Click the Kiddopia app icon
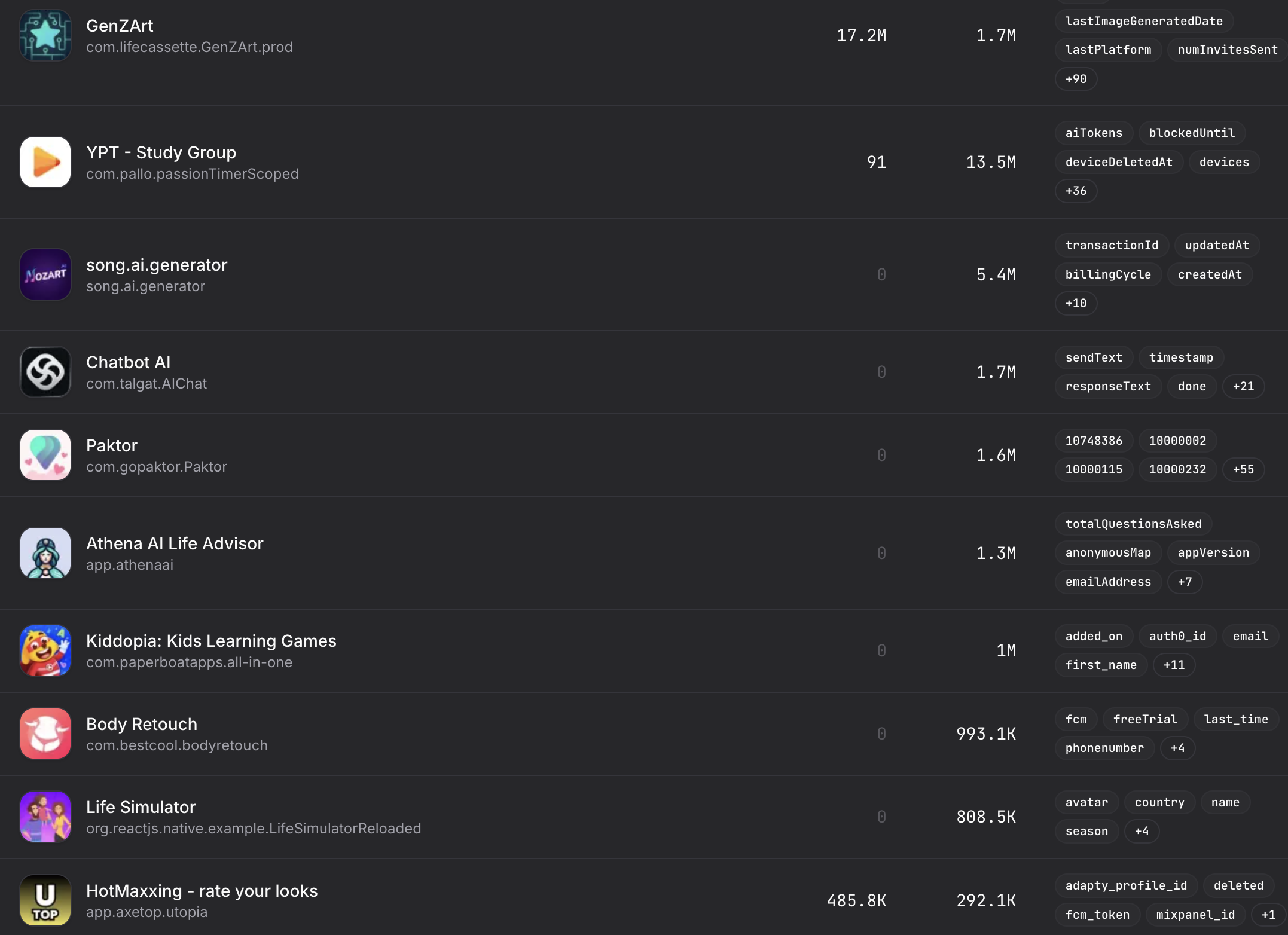Viewport: 1288px width, 935px height. coord(45,651)
